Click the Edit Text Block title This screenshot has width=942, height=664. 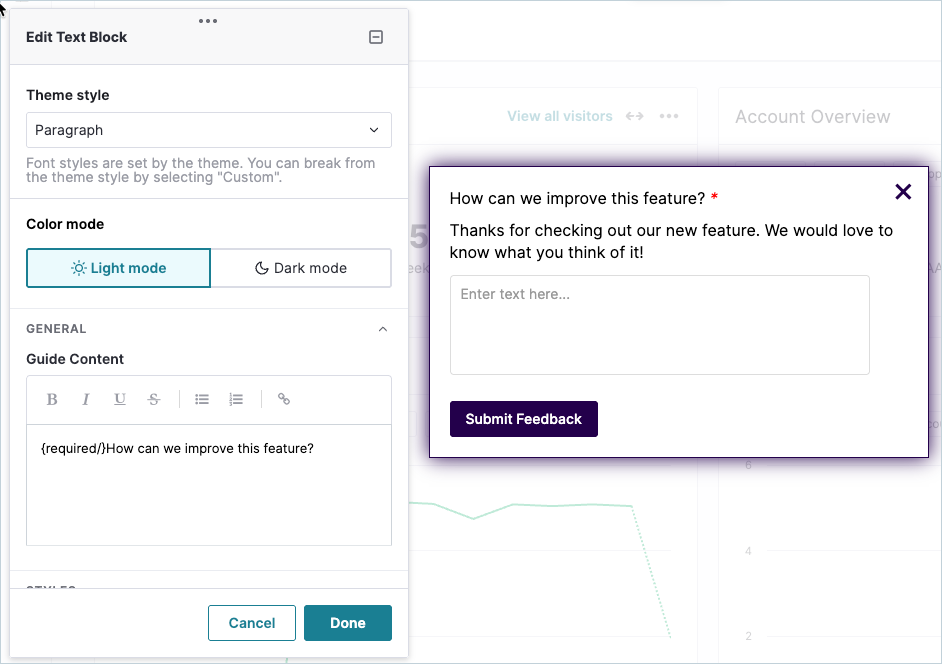tap(76, 37)
